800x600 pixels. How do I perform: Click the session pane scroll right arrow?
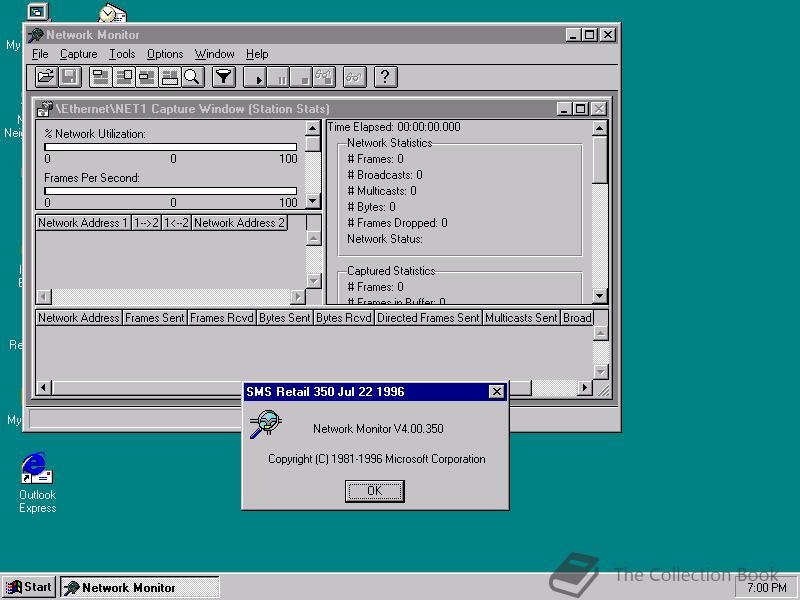click(297, 296)
